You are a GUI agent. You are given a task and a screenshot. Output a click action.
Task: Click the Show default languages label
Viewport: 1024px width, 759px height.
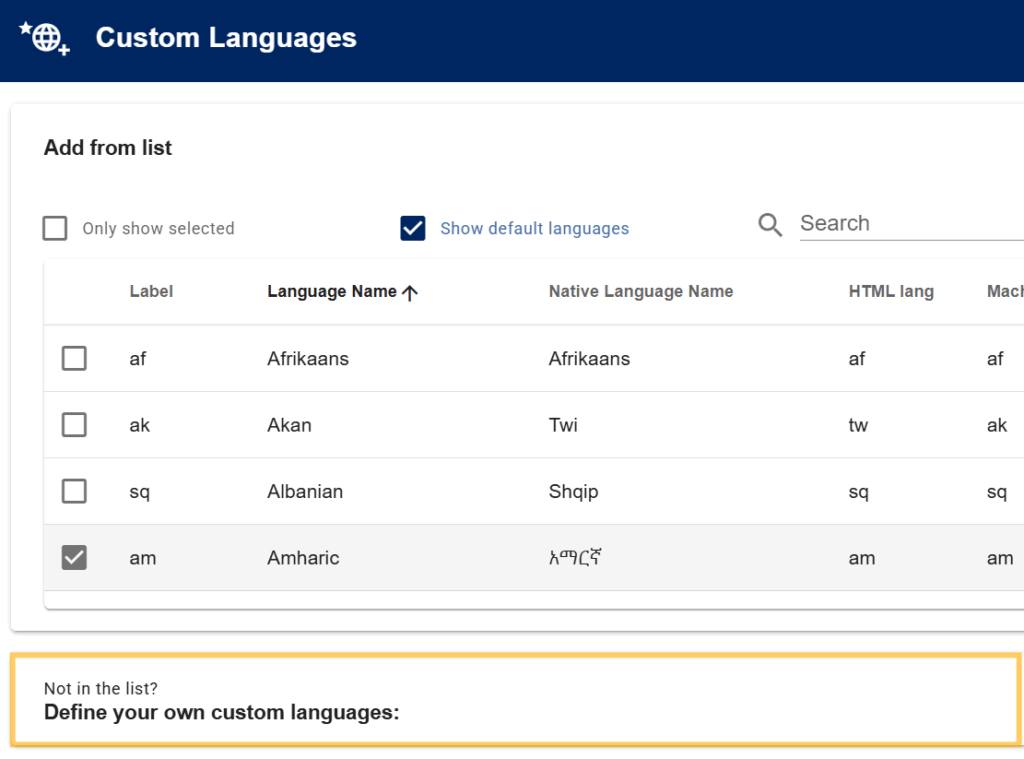[534, 229]
